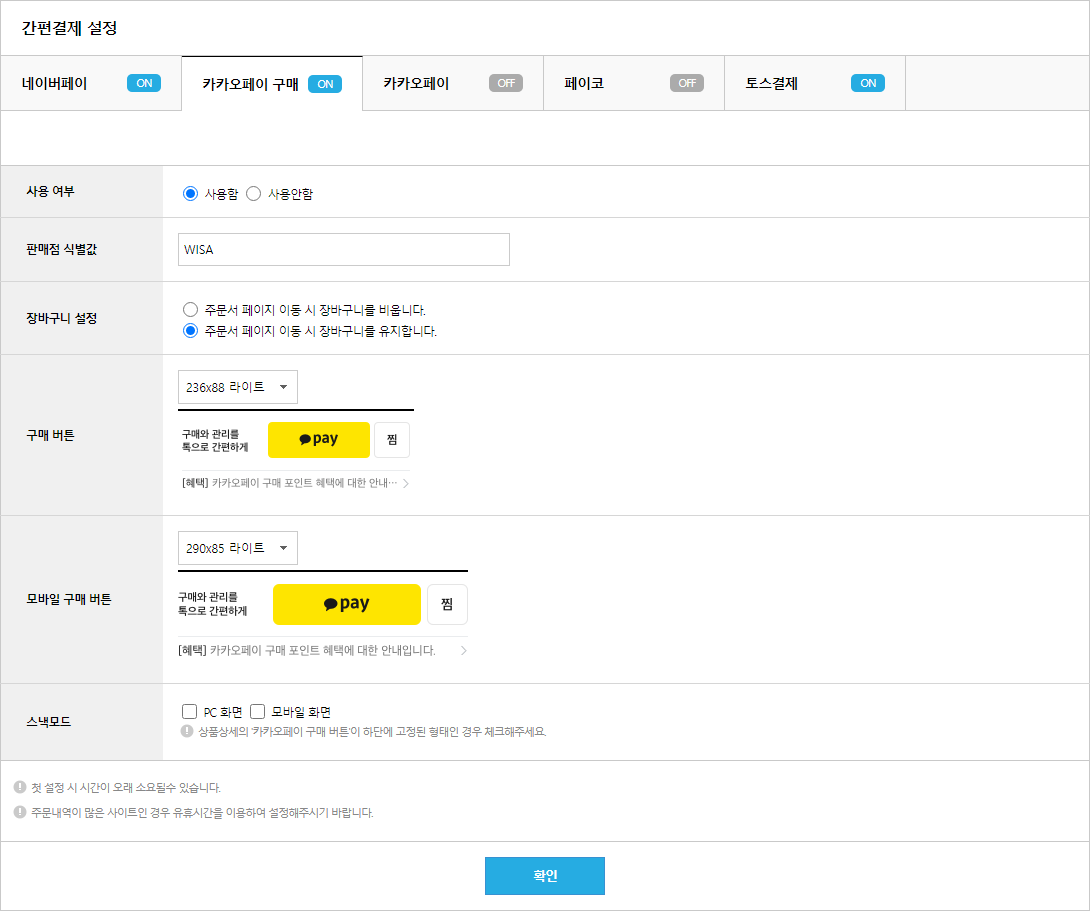Open the 카카오페이 tab marked OFF

tap(453, 83)
